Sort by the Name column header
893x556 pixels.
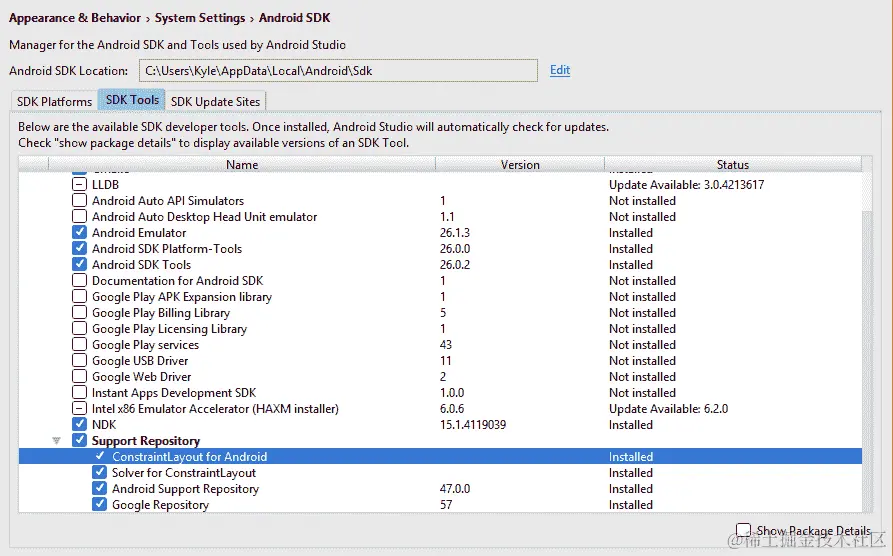tap(242, 165)
